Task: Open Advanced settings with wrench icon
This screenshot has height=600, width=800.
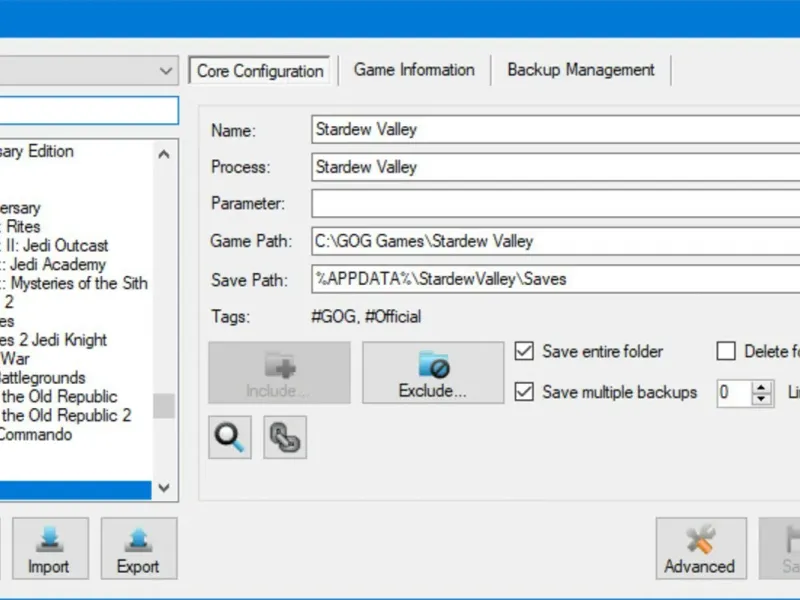Action: (701, 548)
